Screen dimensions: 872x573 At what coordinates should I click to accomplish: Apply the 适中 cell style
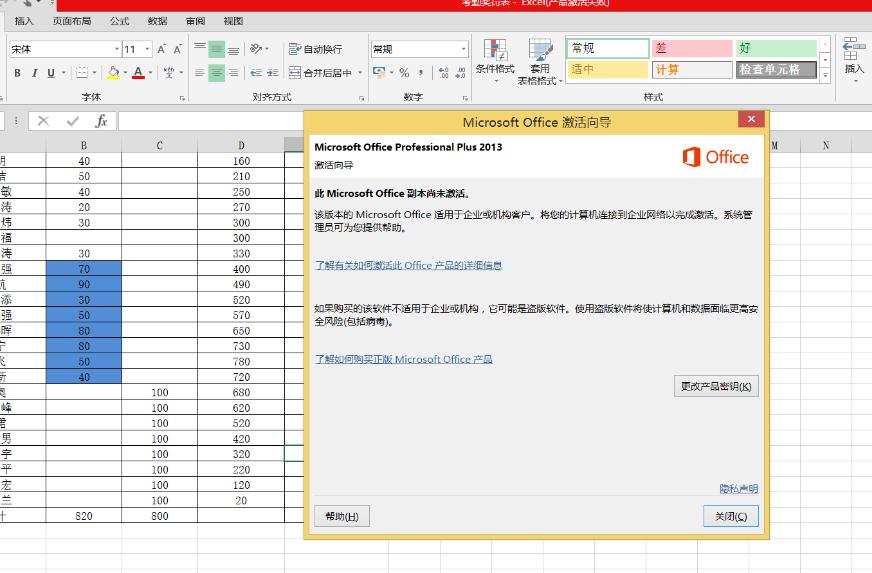[x=608, y=70]
